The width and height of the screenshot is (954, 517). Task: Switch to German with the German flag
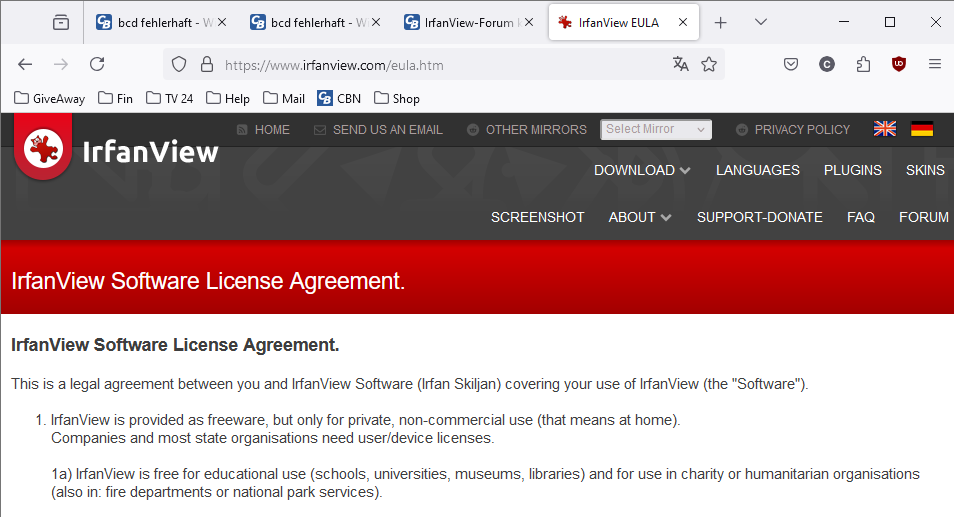point(922,129)
